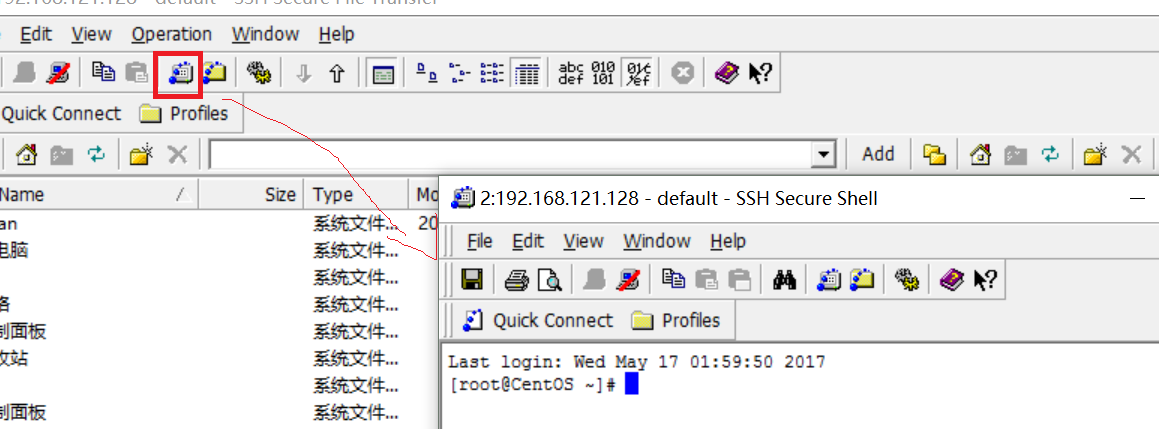Click Paste icon in File Transfer toolbar
The height and width of the screenshot is (429, 1159).
click(x=137, y=72)
